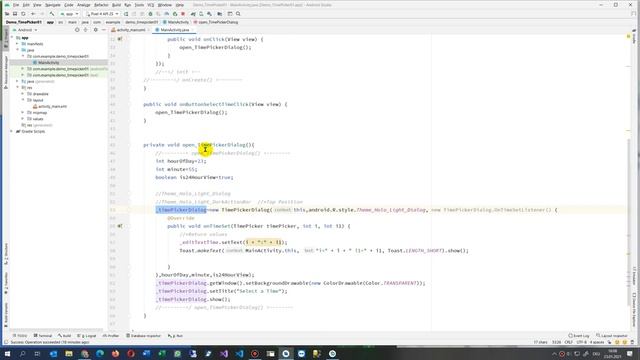
Task: Click the Save All toolbar icon
Action: tap(15, 14)
